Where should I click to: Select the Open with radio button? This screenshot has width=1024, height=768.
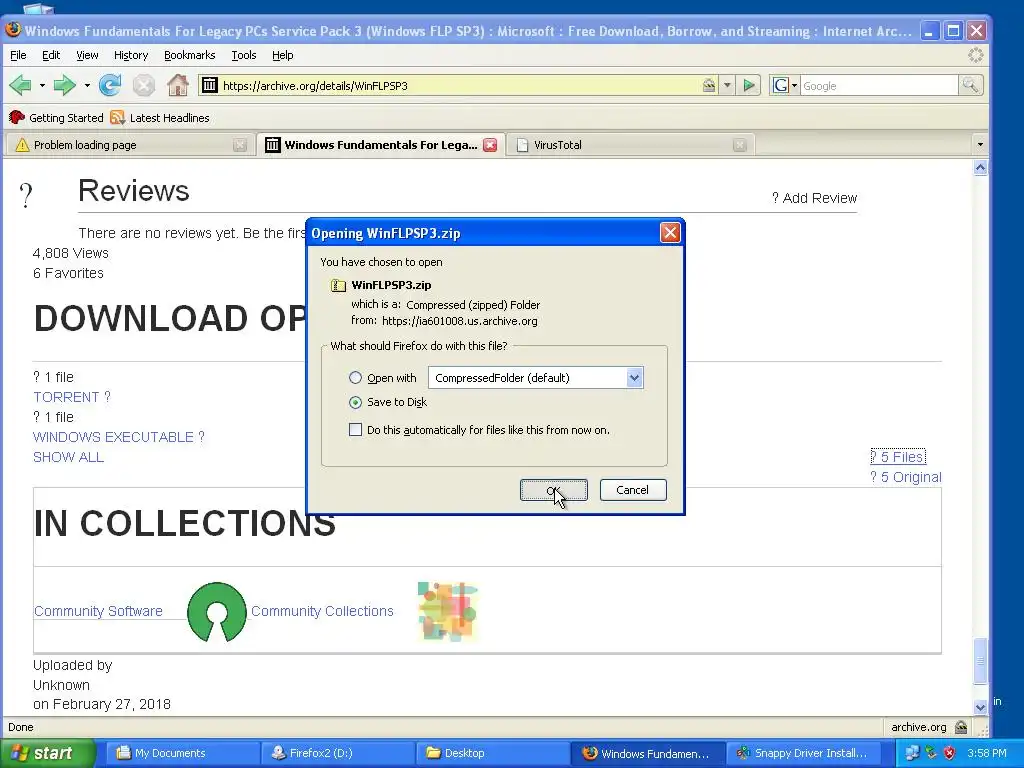coord(355,377)
